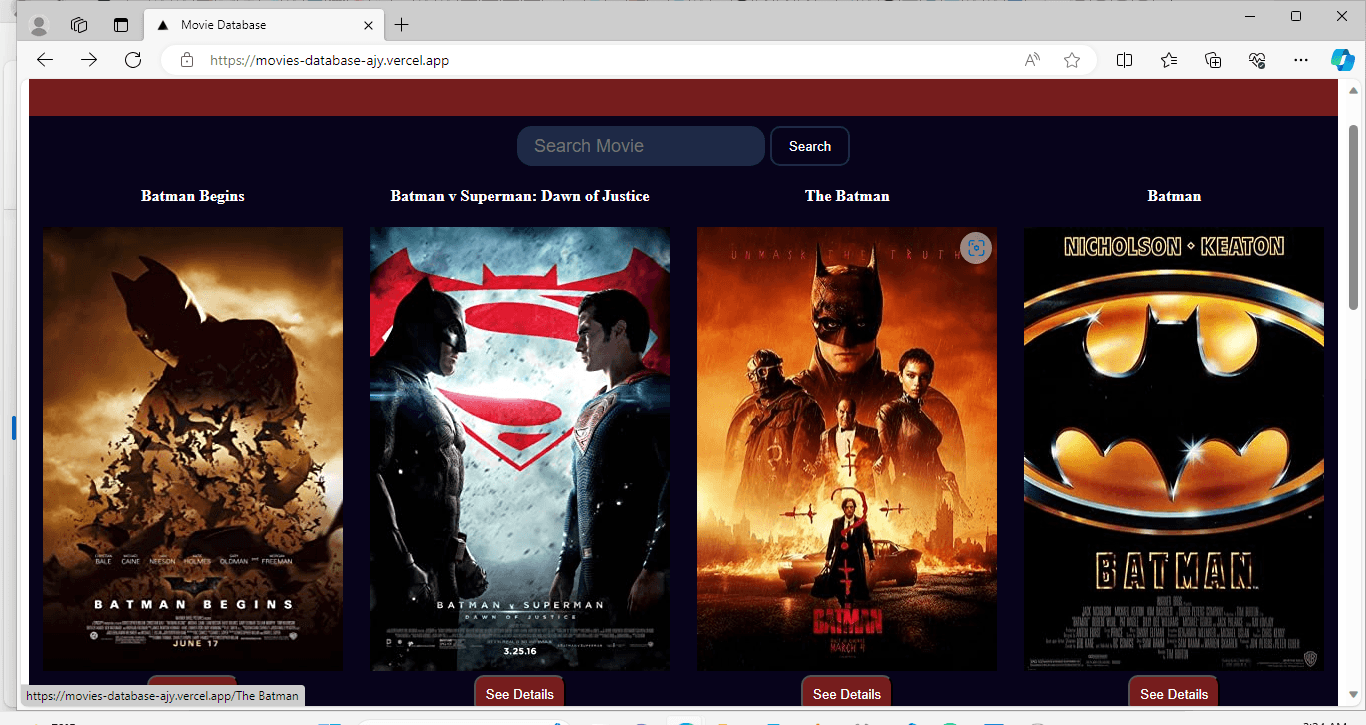View site information lock icon
This screenshot has height=725, width=1366.
pyautogui.click(x=187, y=60)
